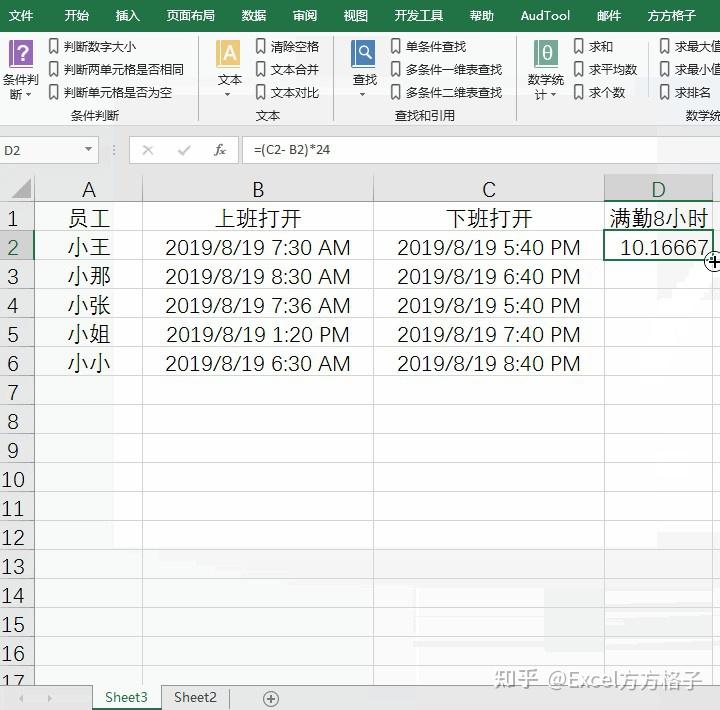Expand the 数学统计 dropdown arrow
Viewport: 720px width, 710px height.
pyautogui.click(x=553, y=95)
